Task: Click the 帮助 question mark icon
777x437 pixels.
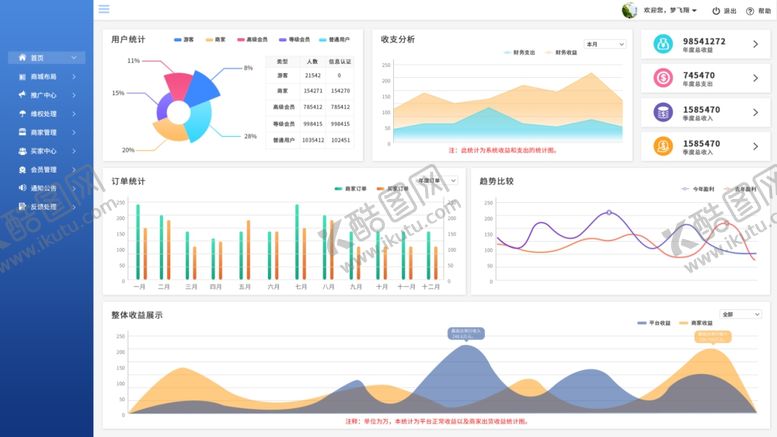Action: (x=749, y=10)
